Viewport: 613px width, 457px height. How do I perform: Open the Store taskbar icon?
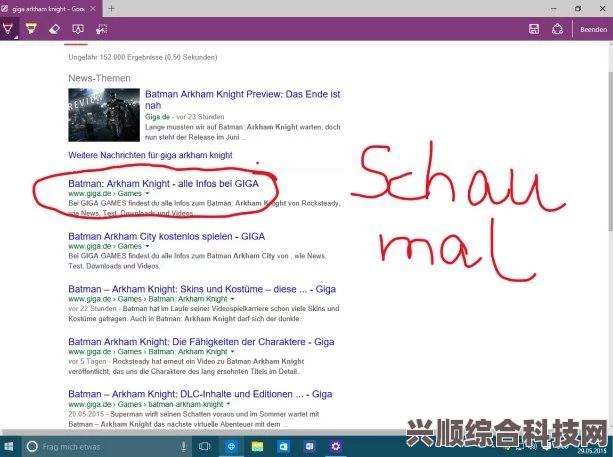tap(283, 446)
